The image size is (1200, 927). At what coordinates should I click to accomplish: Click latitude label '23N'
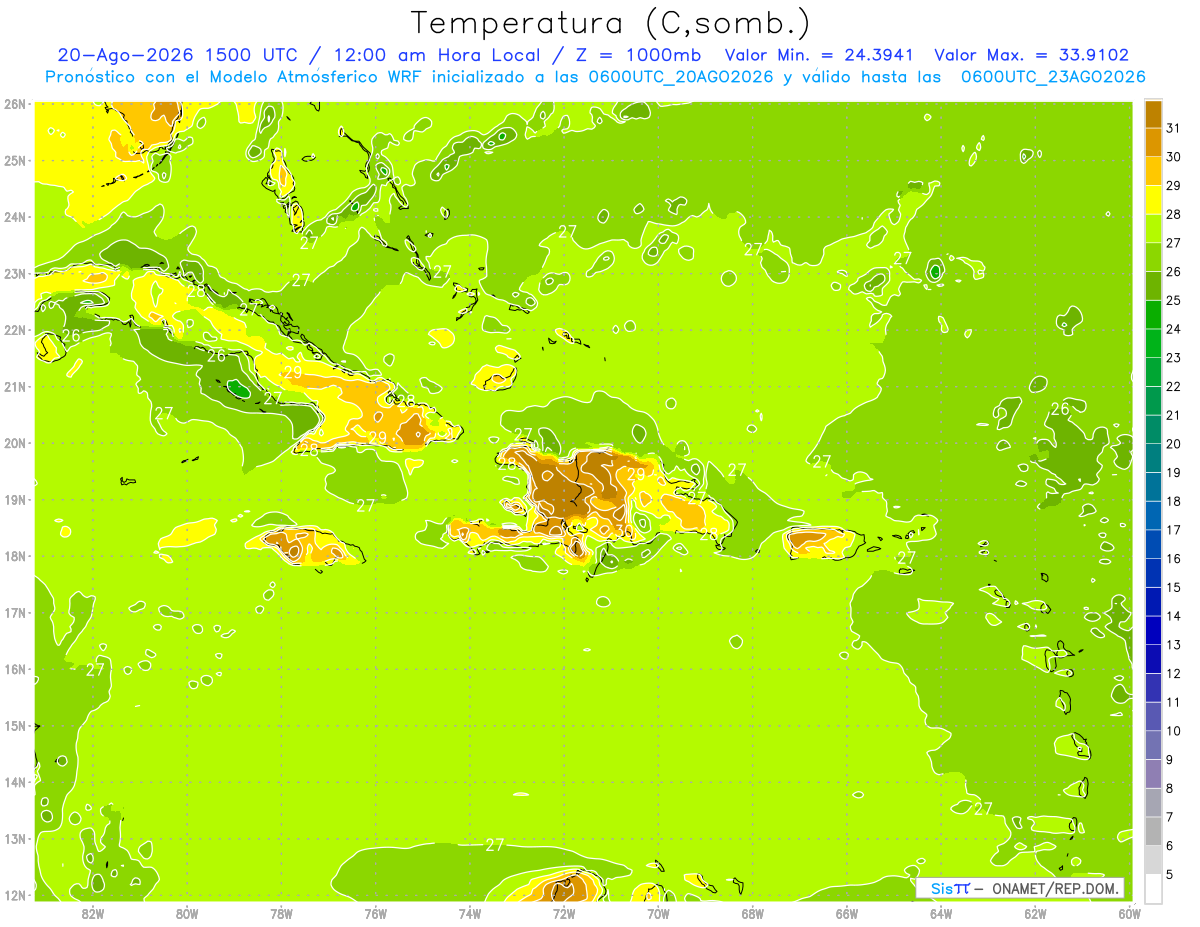pyautogui.click(x=15, y=273)
